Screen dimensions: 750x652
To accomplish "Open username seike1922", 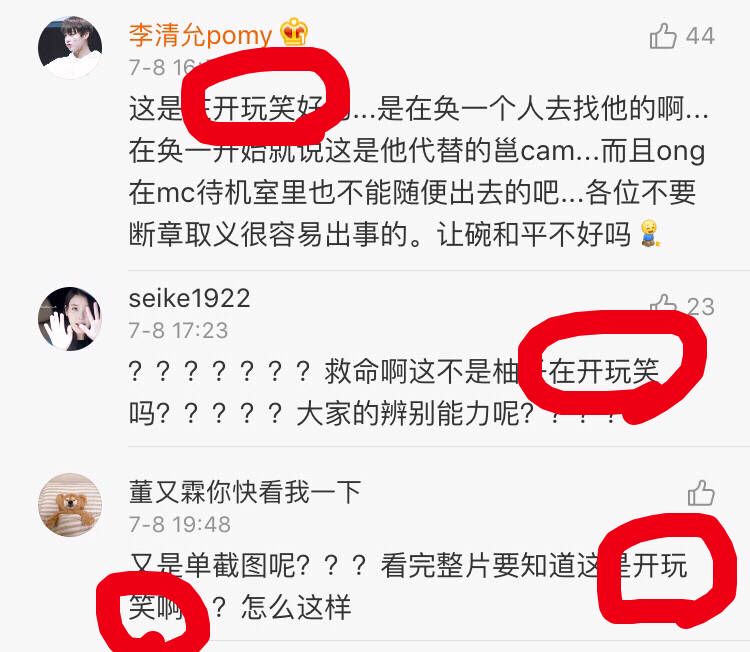I will coord(189,298).
